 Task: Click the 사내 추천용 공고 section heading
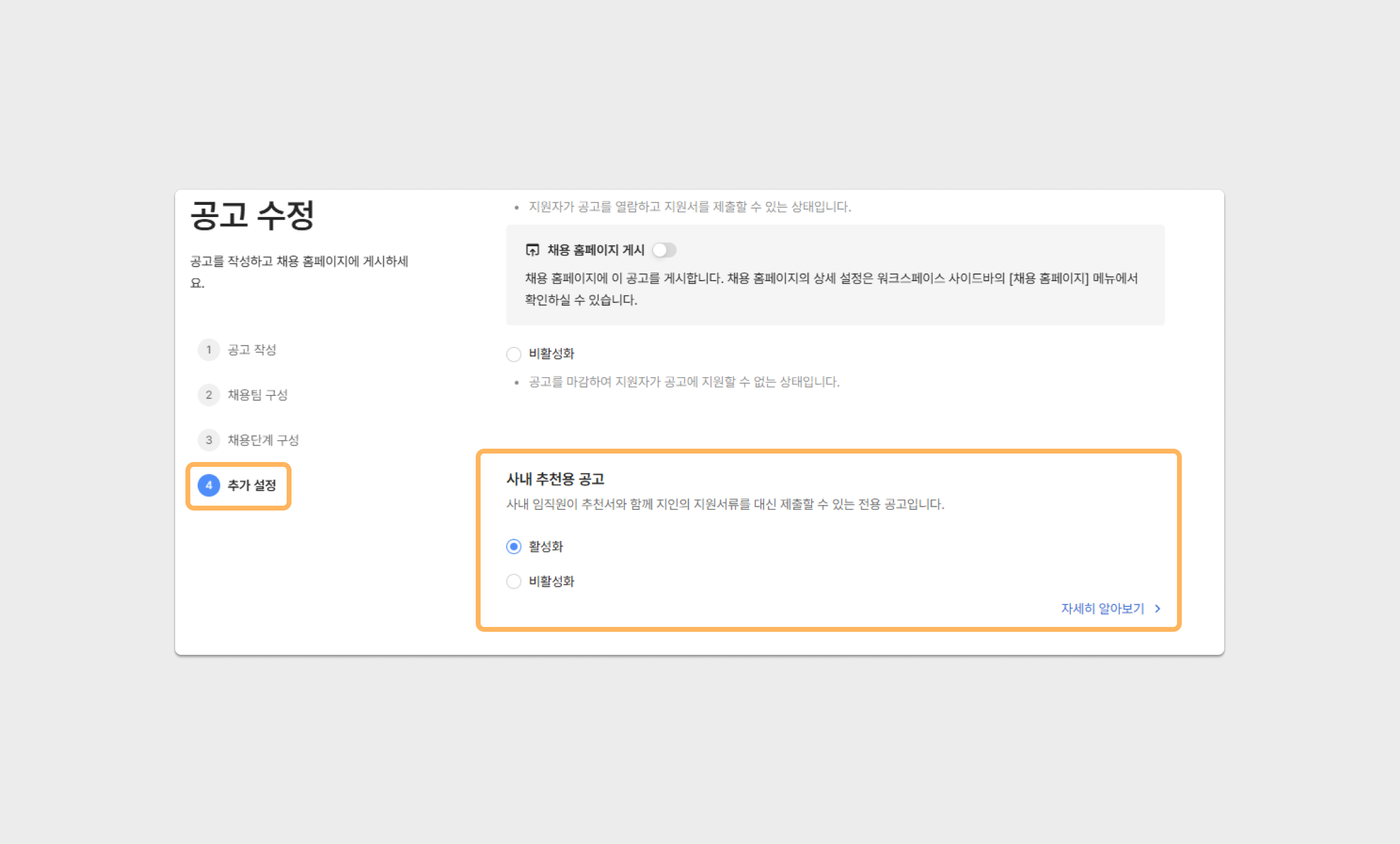(x=555, y=479)
